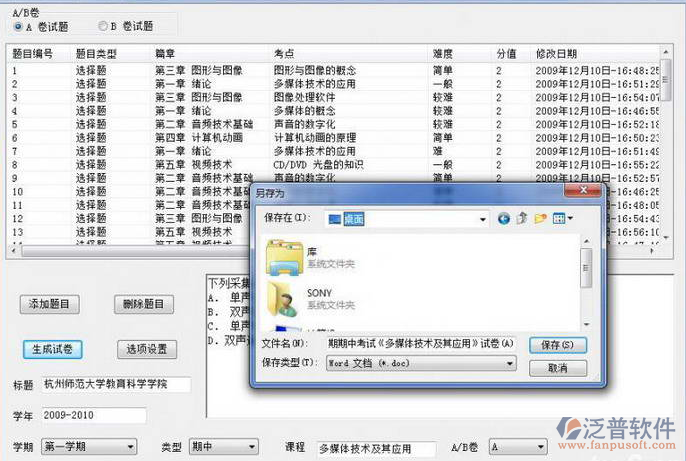Click row 6 第四章 计算机动画 cell
Image resolution: width=686 pixels, height=461 pixels.
[x=199, y=138]
